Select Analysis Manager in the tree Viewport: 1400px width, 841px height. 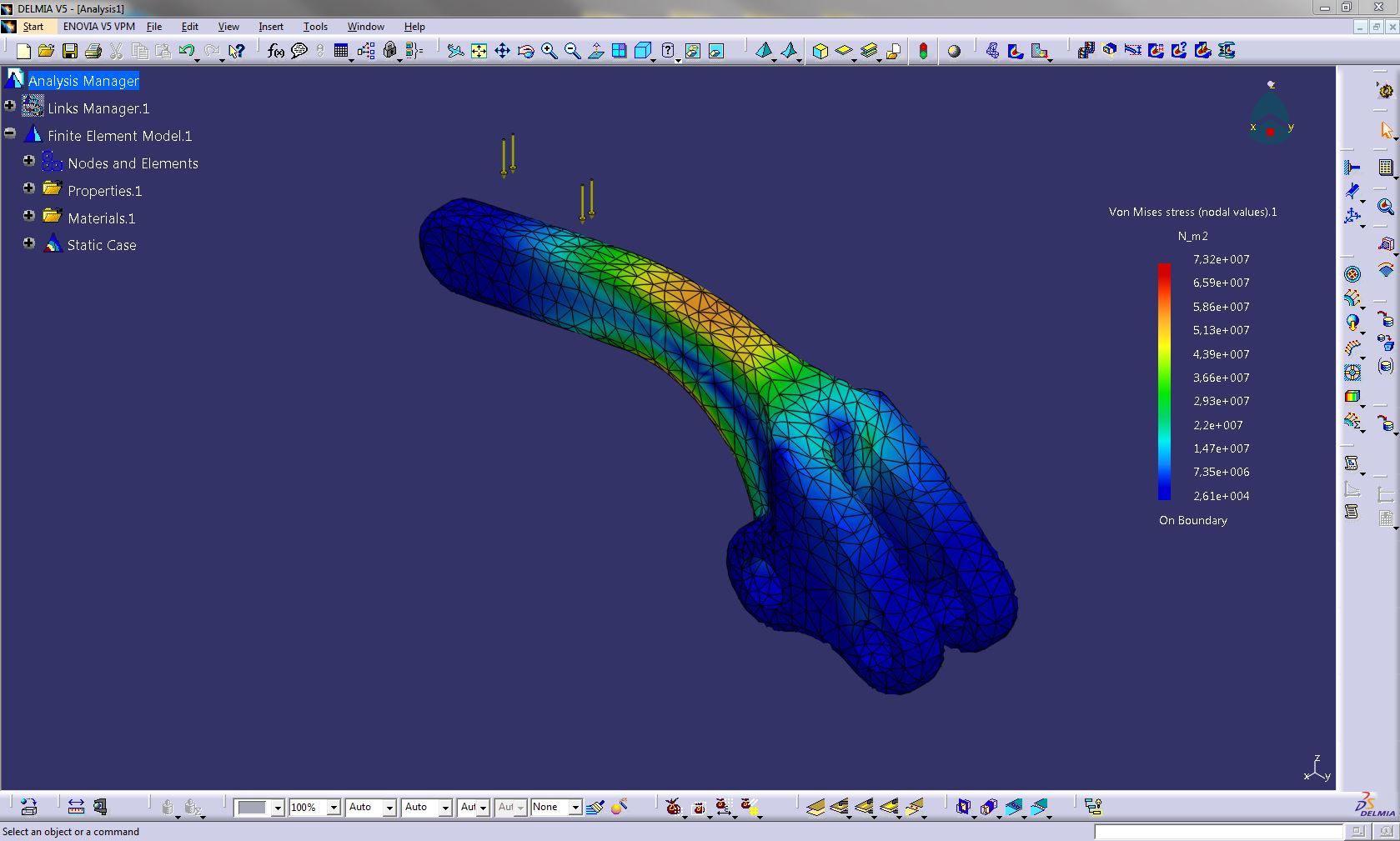[83, 81]
